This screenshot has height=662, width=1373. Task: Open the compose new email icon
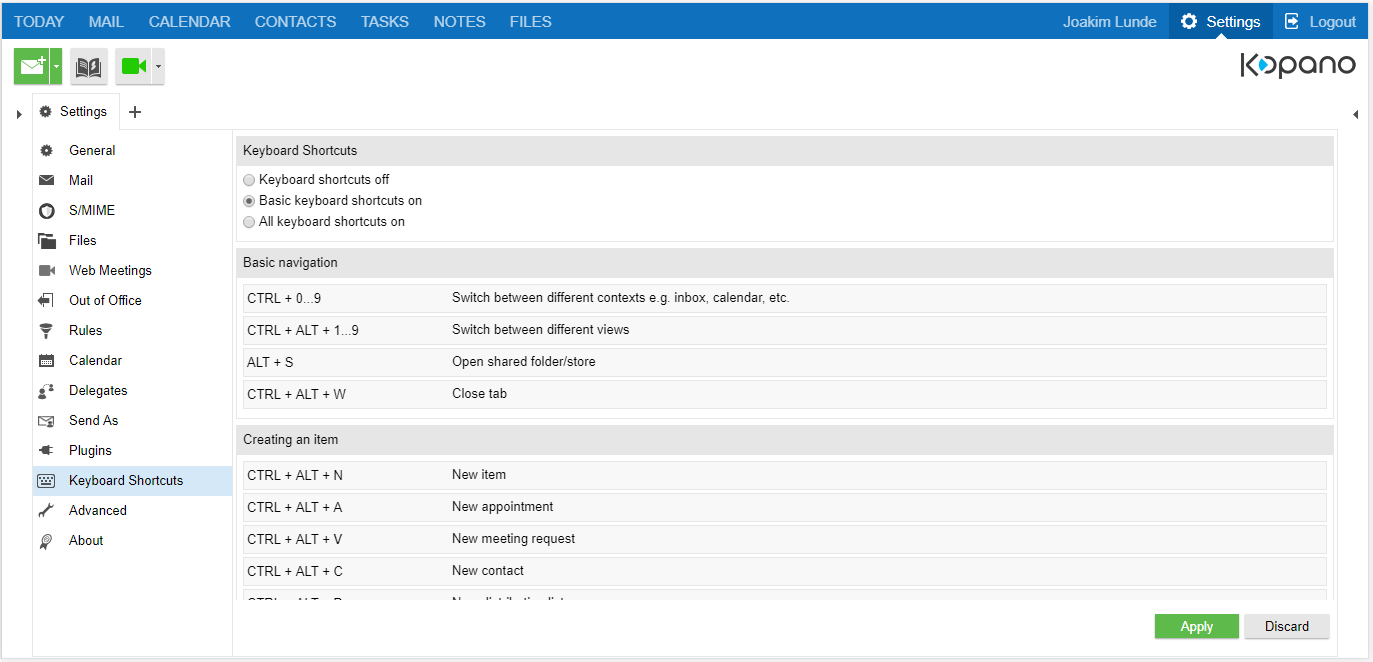click(30, 65)
